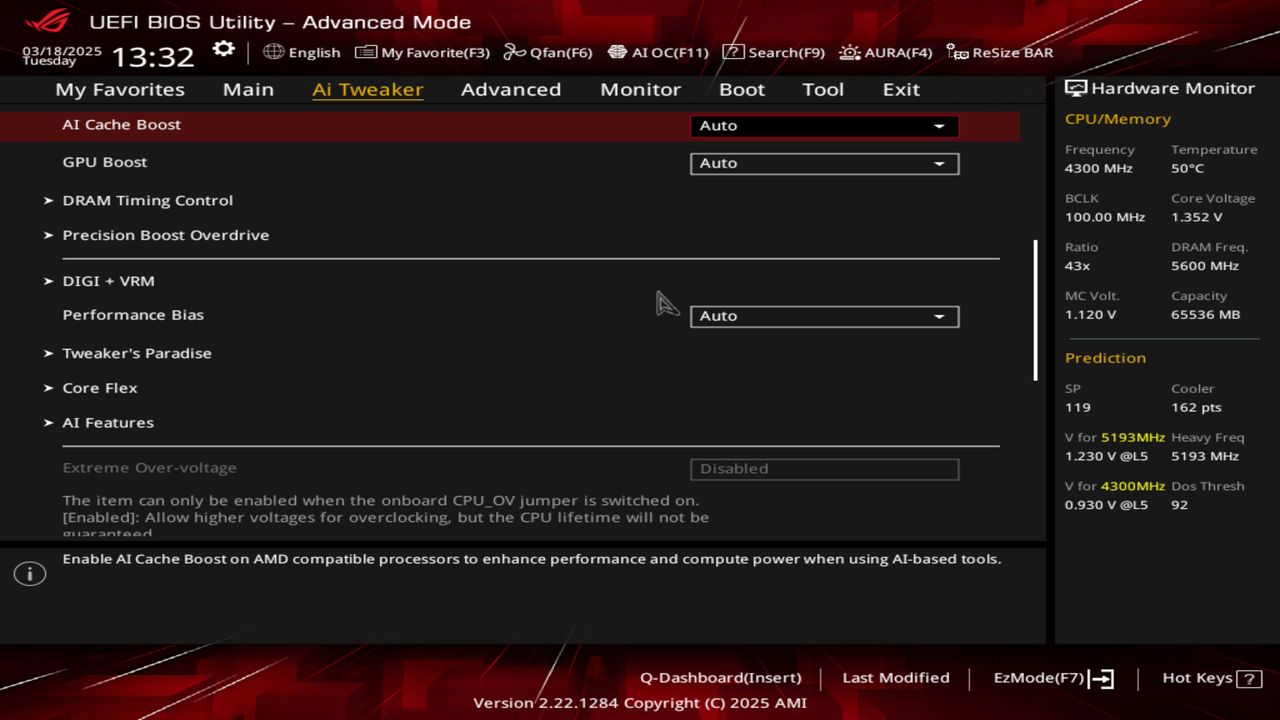Select the Performance Bias label

click(133, 315)
